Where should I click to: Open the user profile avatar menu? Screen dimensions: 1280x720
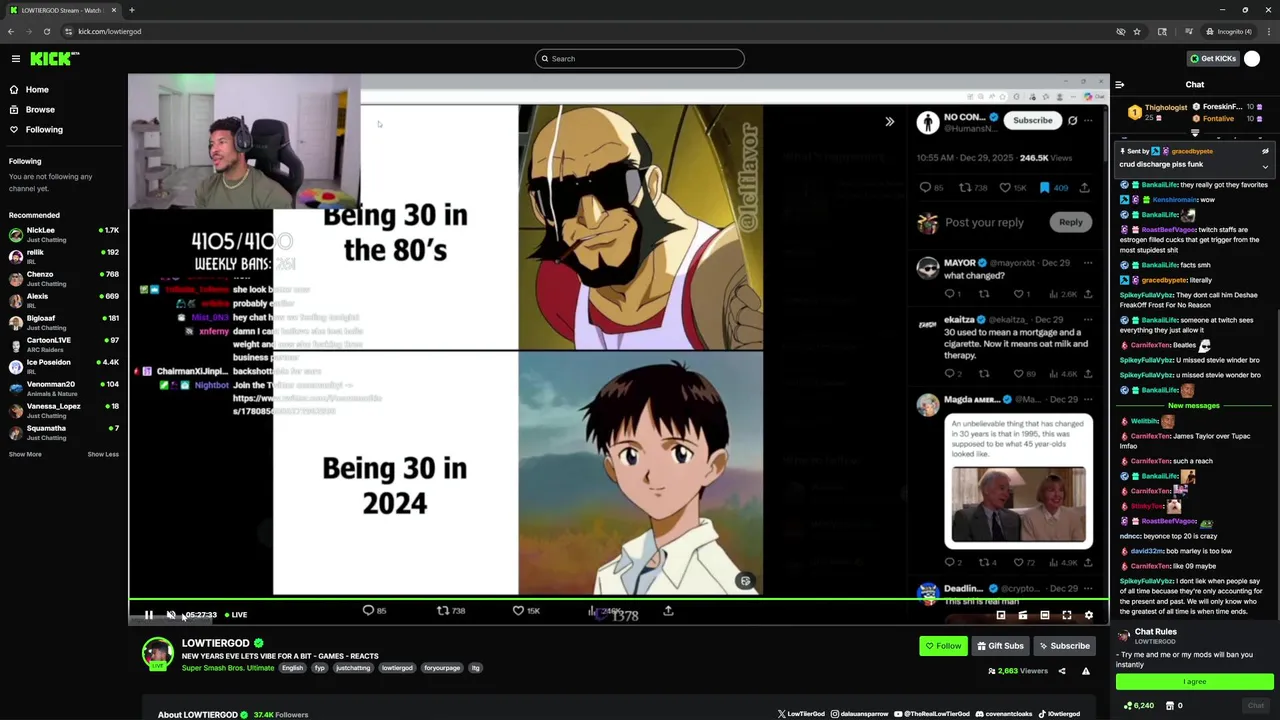click(x=1252, y=59)
